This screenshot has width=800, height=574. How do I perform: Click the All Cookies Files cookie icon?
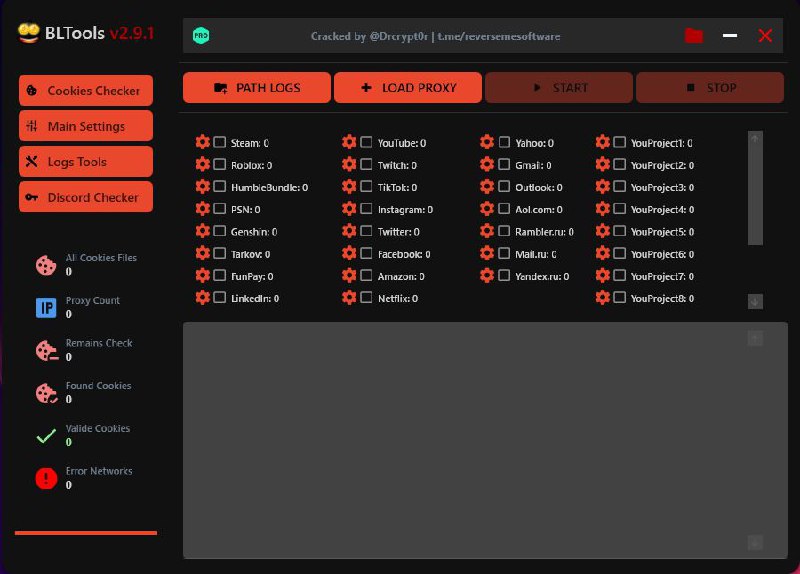(x=46, y=265)
